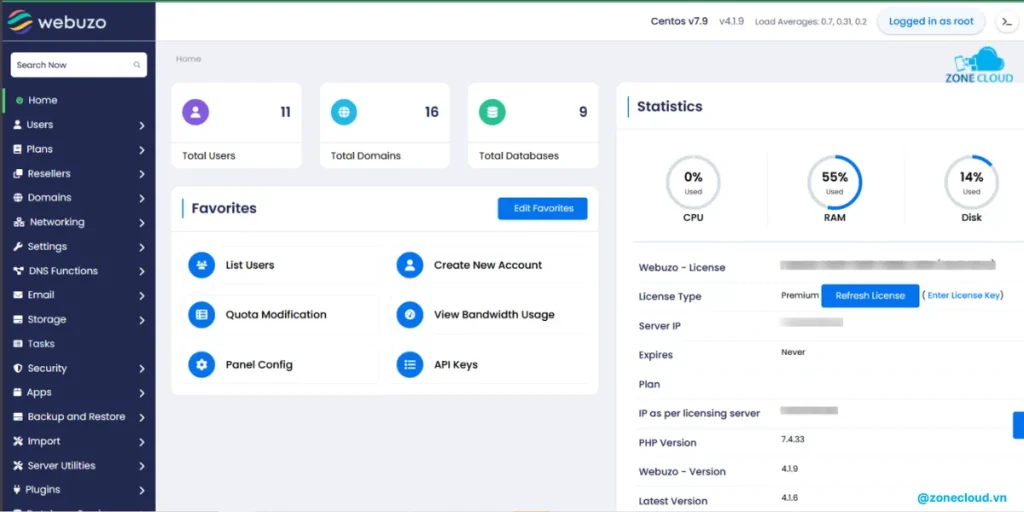
Task: Click the Home breadcrumb text
Action: point(188,59)
